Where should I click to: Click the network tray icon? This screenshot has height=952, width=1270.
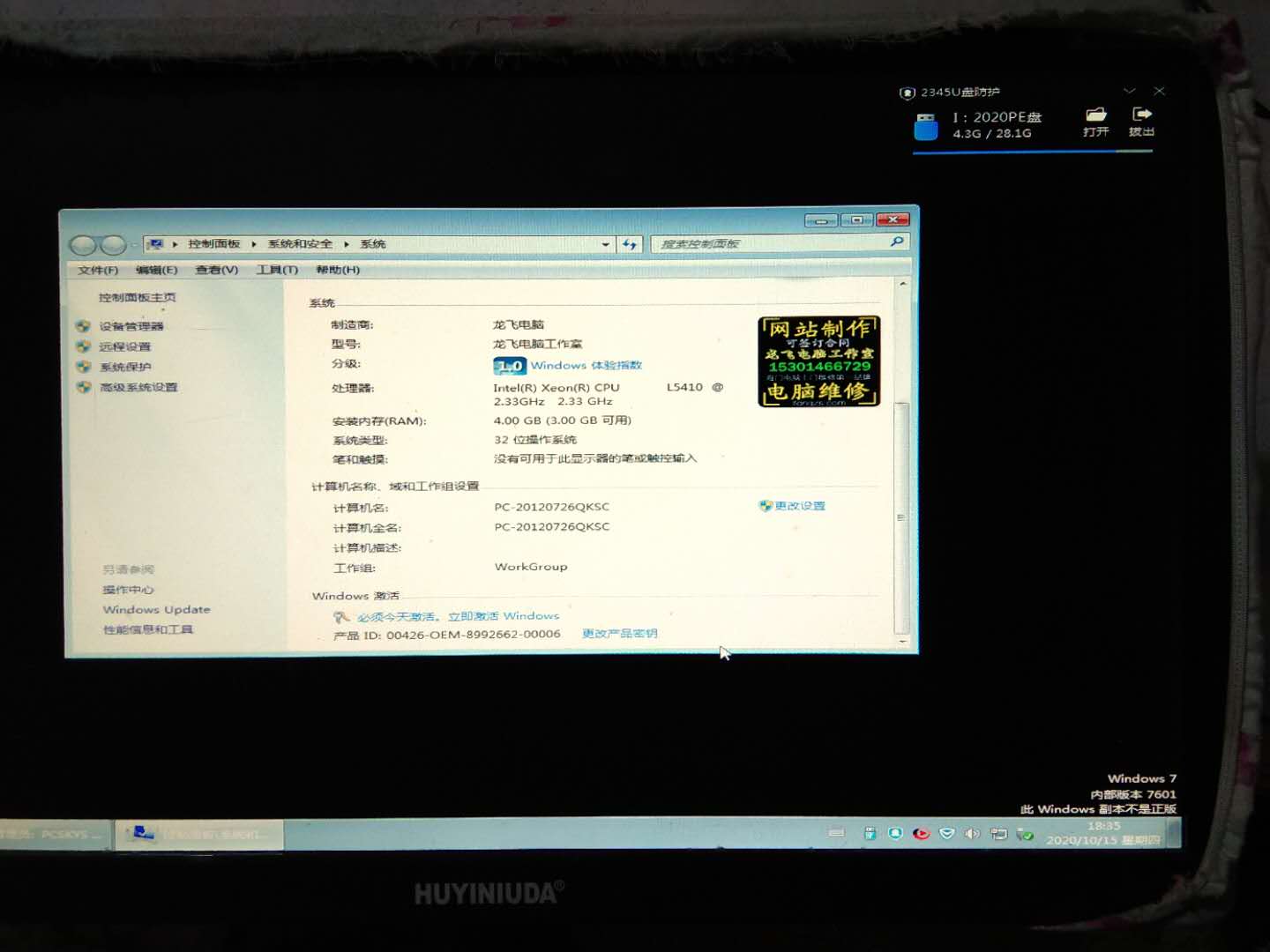coord(998,834)
